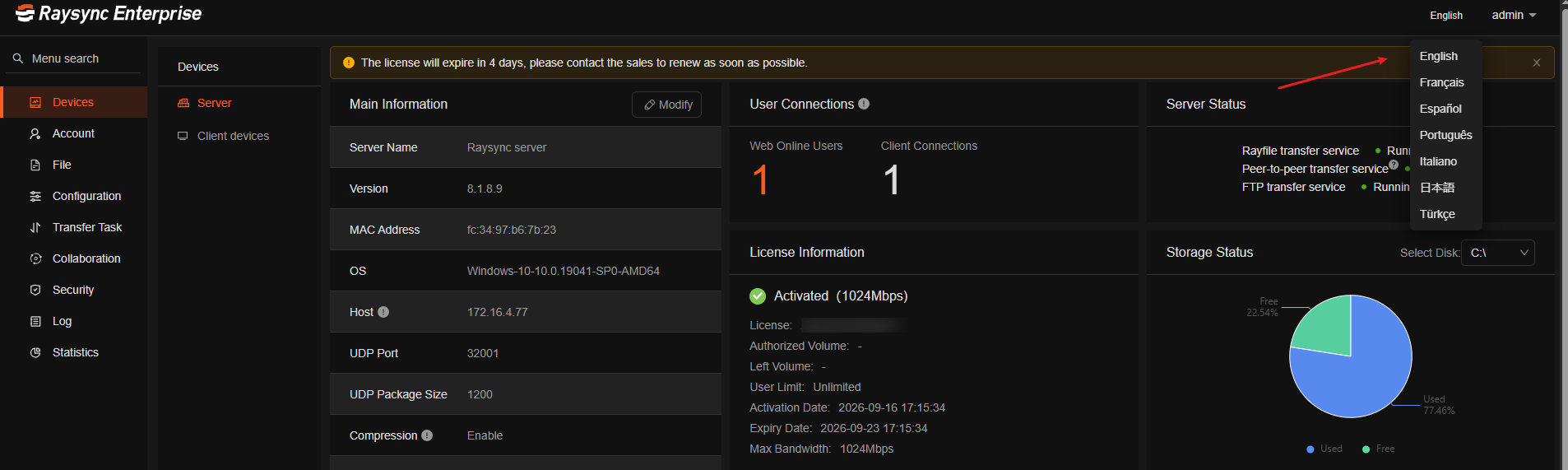
Task: Select the Client devices submenu entry
Action: pos(239,136)
